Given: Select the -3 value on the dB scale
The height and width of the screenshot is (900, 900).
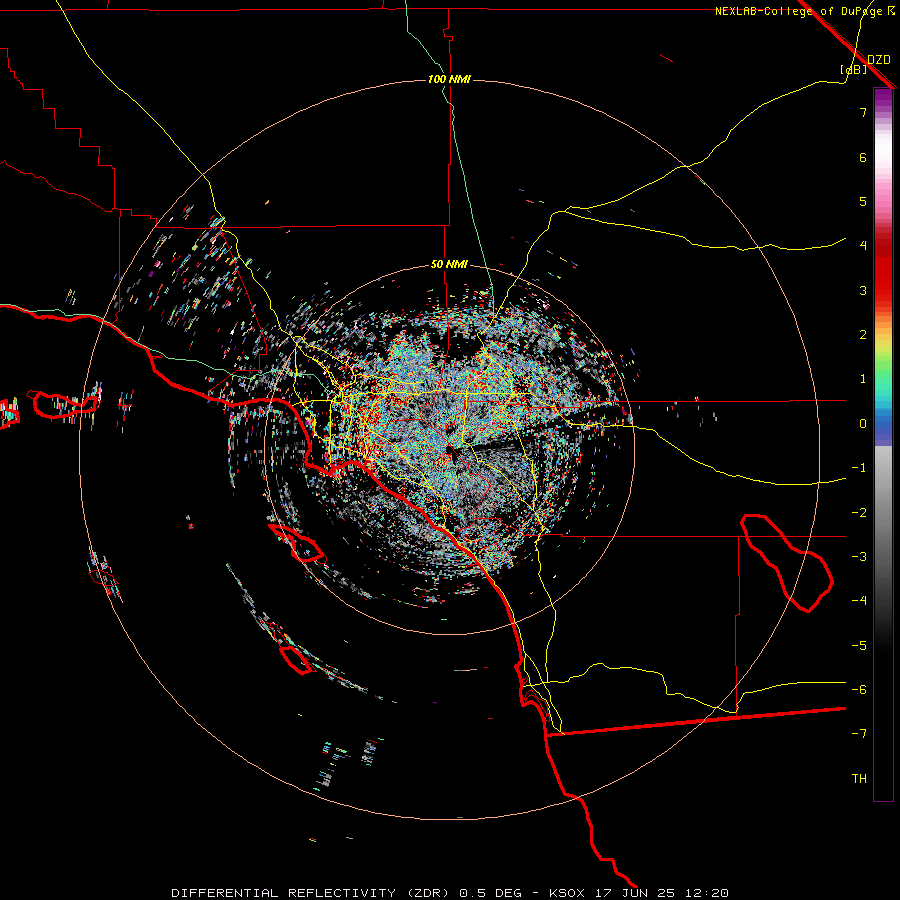Looking at the screenshot, I should [x=859, y=557].
